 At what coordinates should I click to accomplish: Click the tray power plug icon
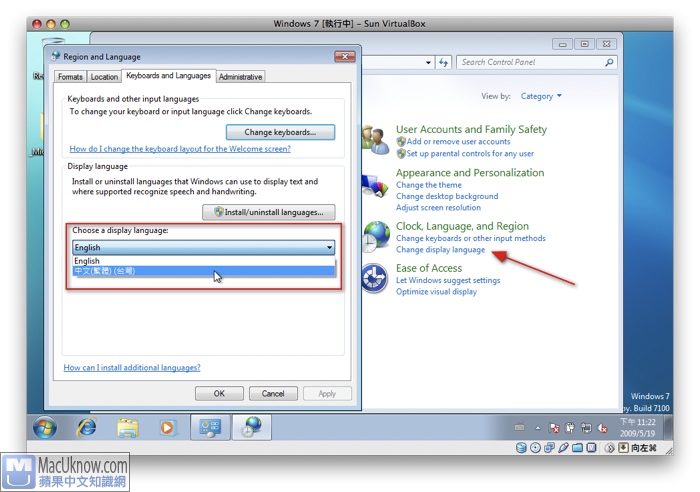pyautogui.click(x=570, y=428)
